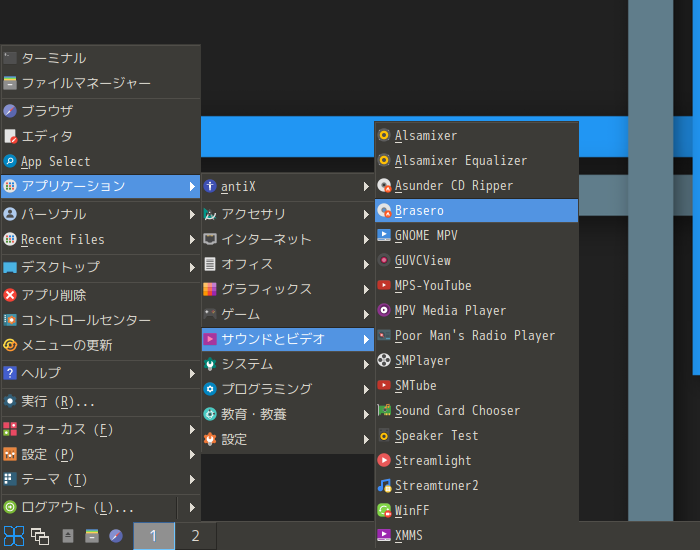Click the editor icon beside エディタ
This screenshot has width=700, height=550.
tap(10, 136)
